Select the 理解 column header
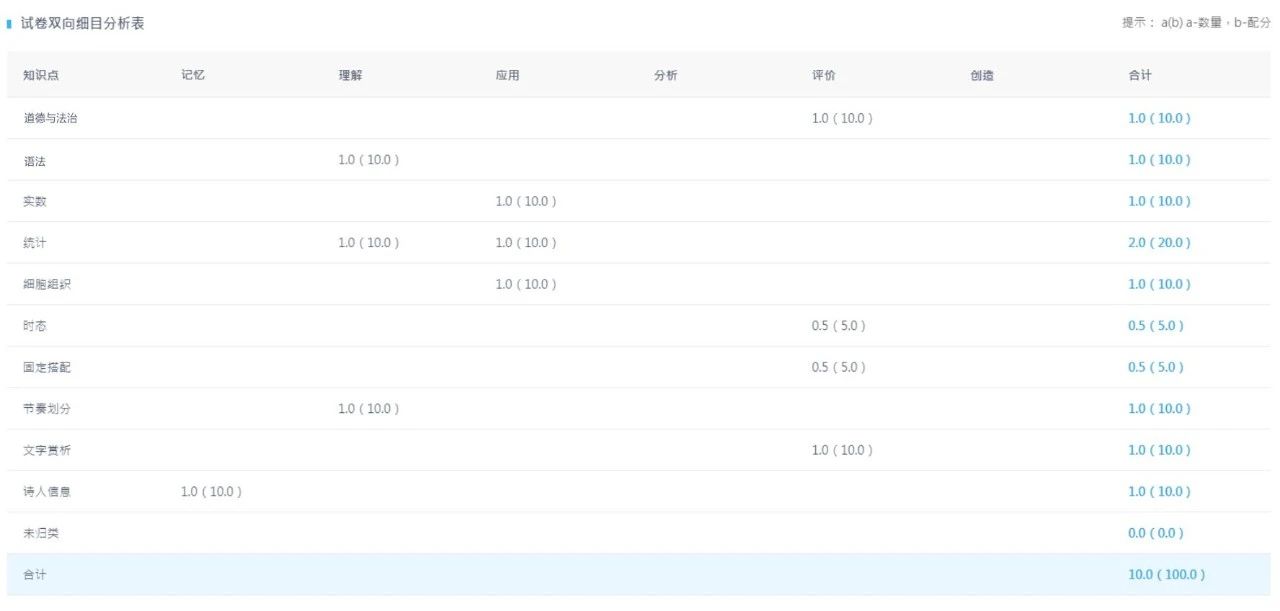Image resolution: width=1280 pixels, height=611 pixels. pos(350,75)
